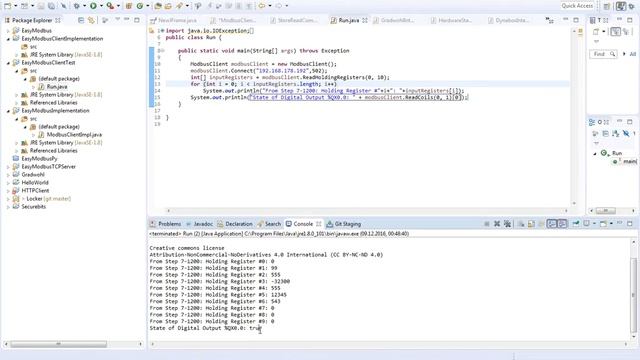Select the Java perspective icon
The width and height of the screenshot is (640, 360).
621,6
